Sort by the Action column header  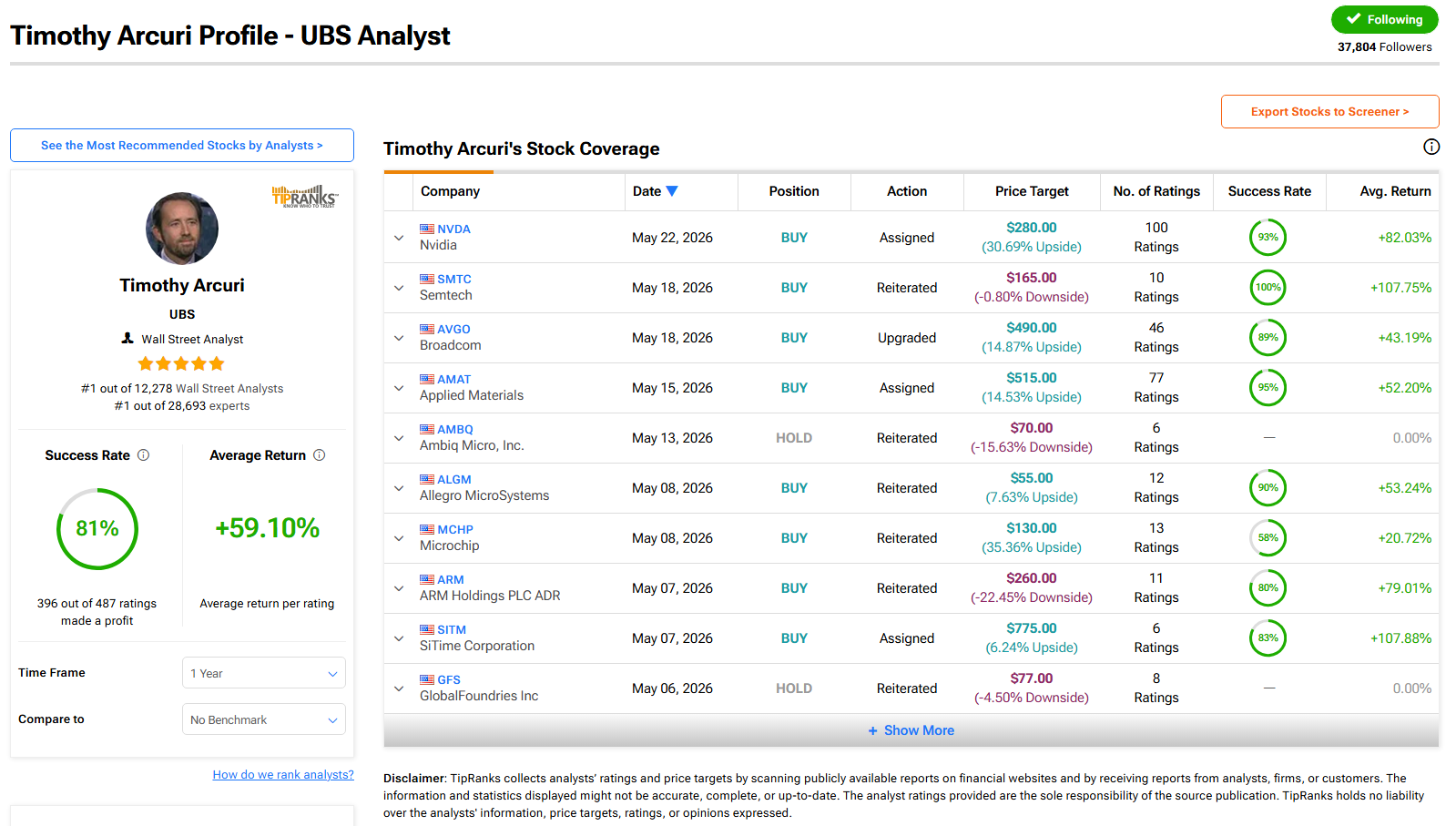pos(907,191)
